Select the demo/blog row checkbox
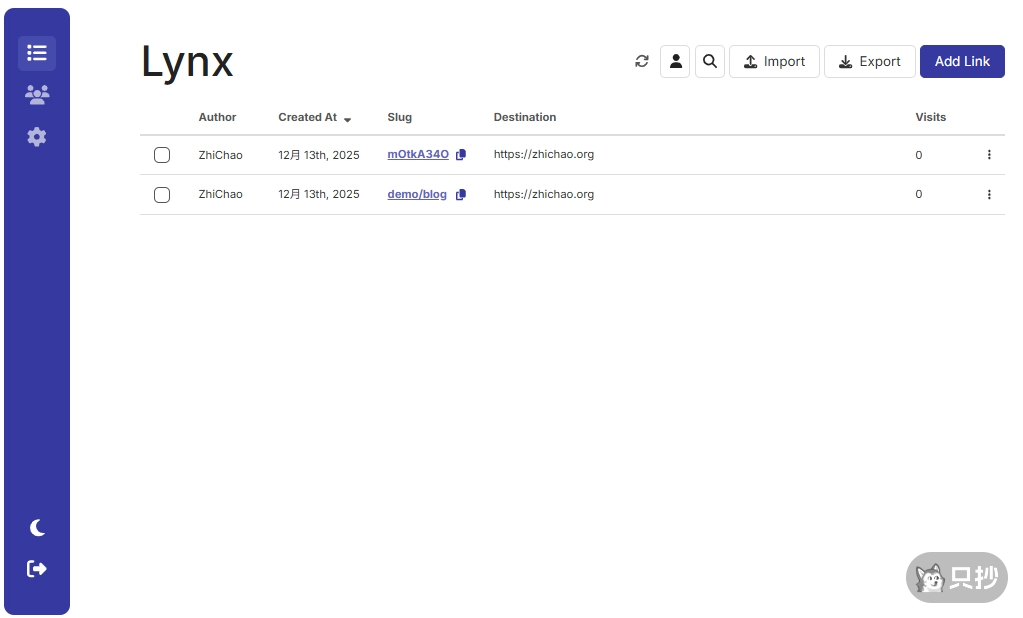This screenshot has height=618, width=1023. (162, 195)
